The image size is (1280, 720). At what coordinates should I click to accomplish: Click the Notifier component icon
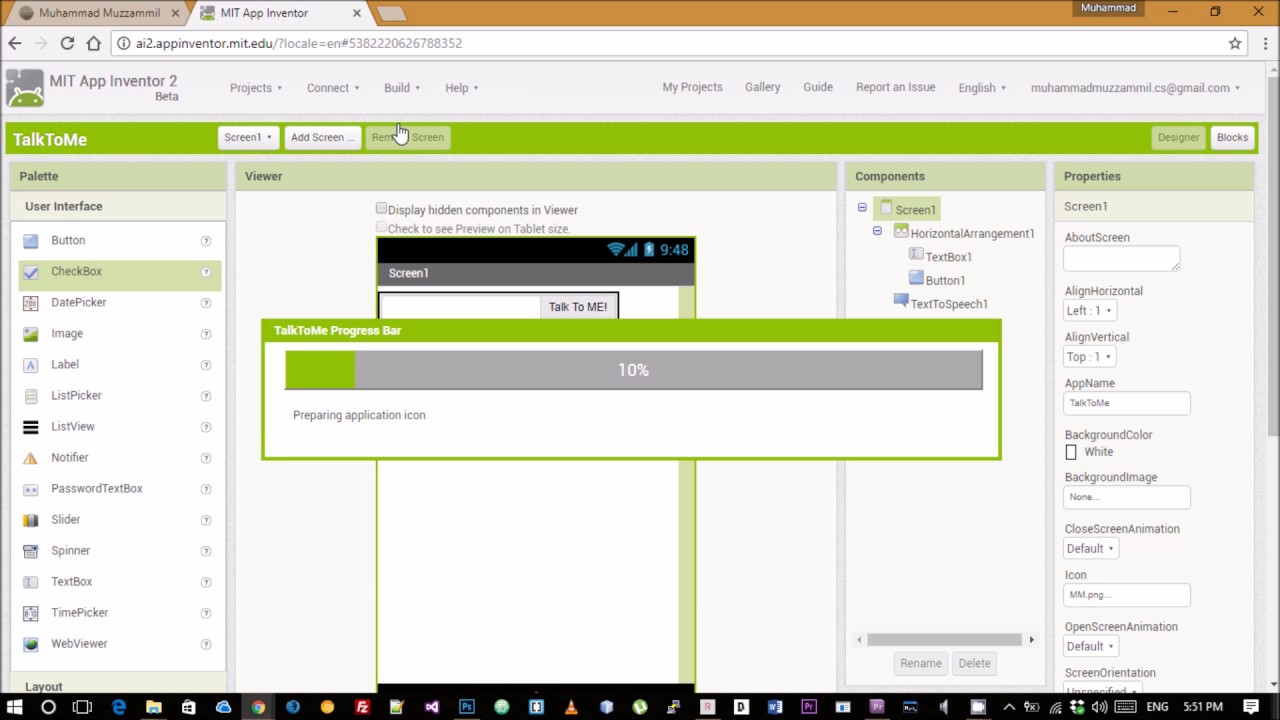click(30, 457)
